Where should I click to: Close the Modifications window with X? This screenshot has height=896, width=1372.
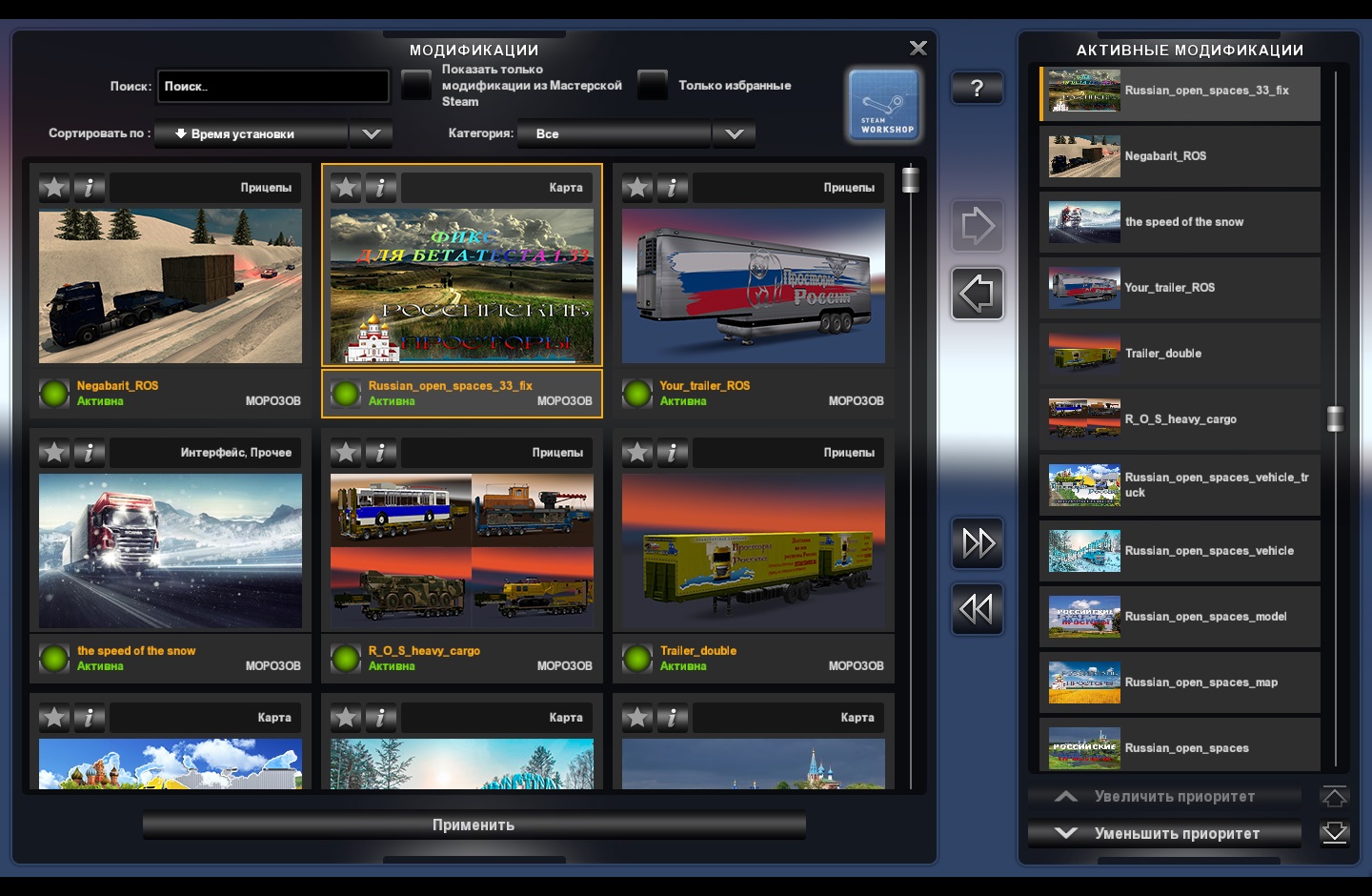coord(918,48)
